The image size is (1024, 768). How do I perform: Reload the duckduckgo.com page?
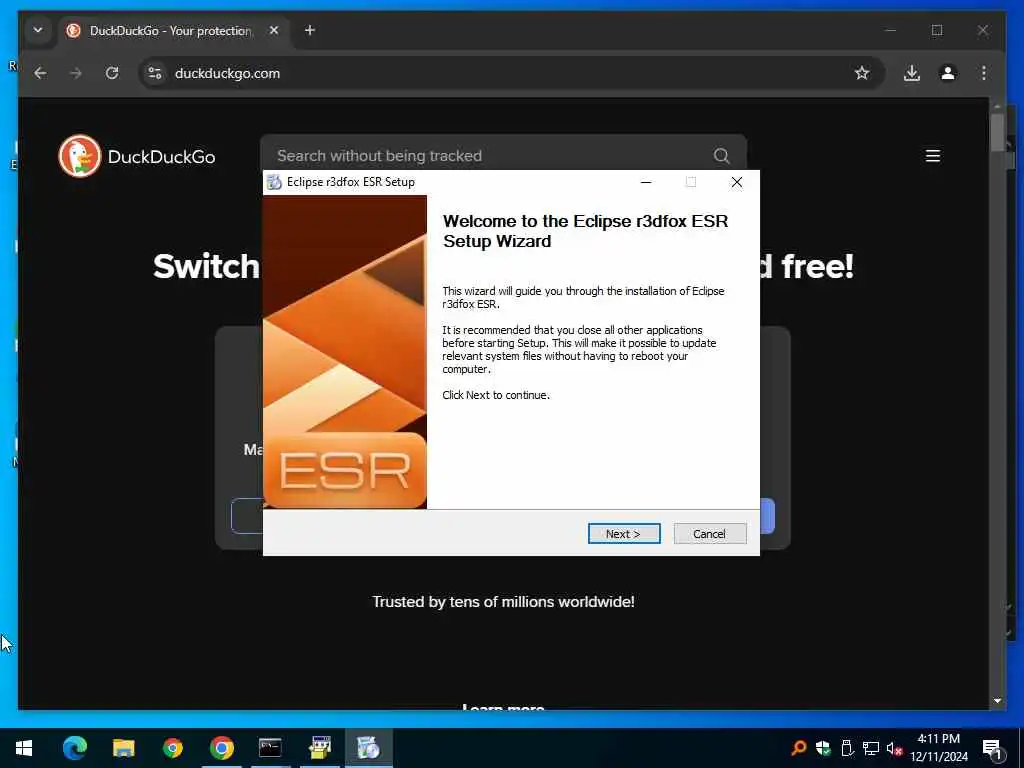point(112,73)
